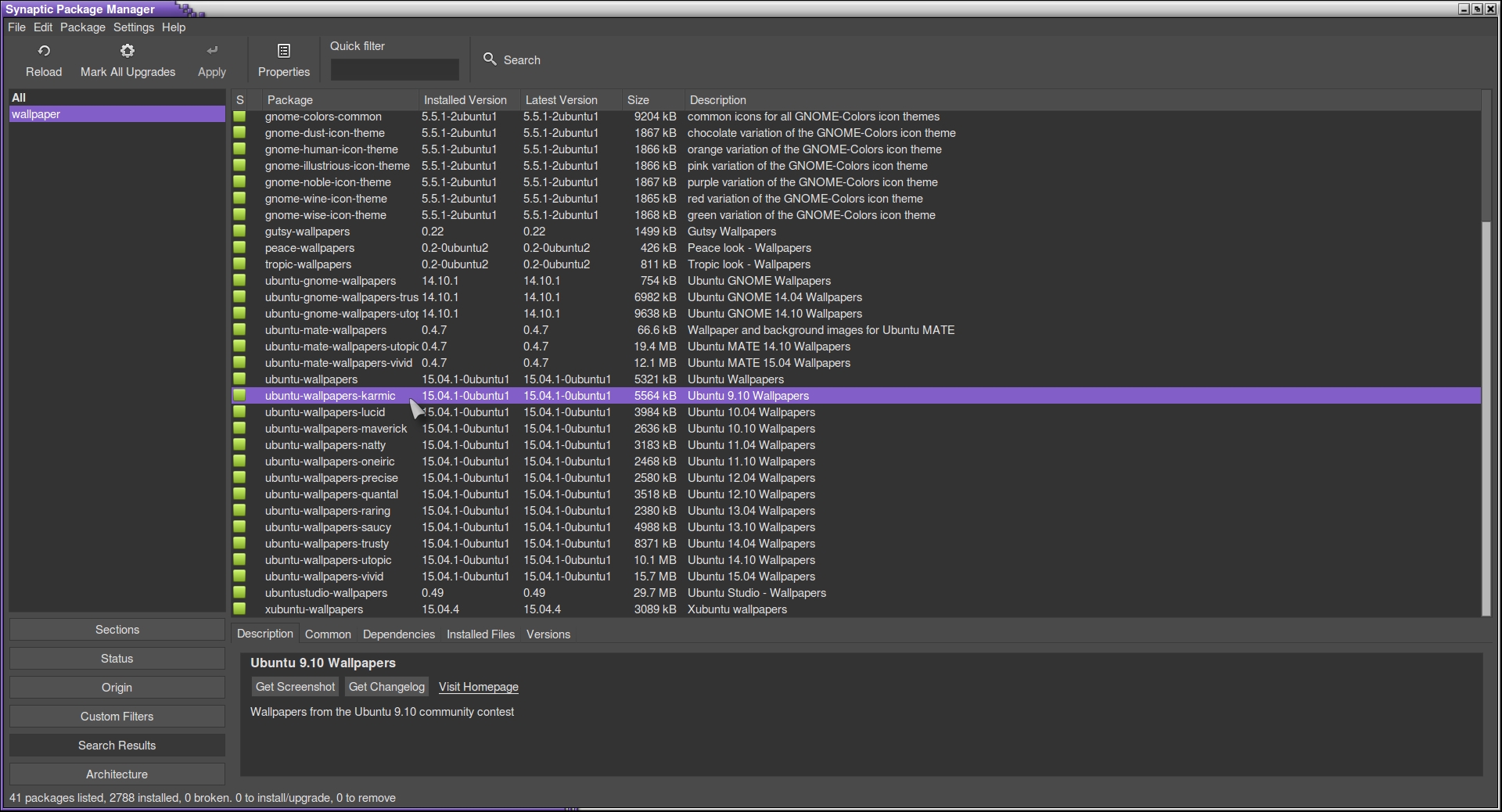Open package Properties from toolbar icon
The height and width of the screenshot is (812, 1502).
coord(284,51)
